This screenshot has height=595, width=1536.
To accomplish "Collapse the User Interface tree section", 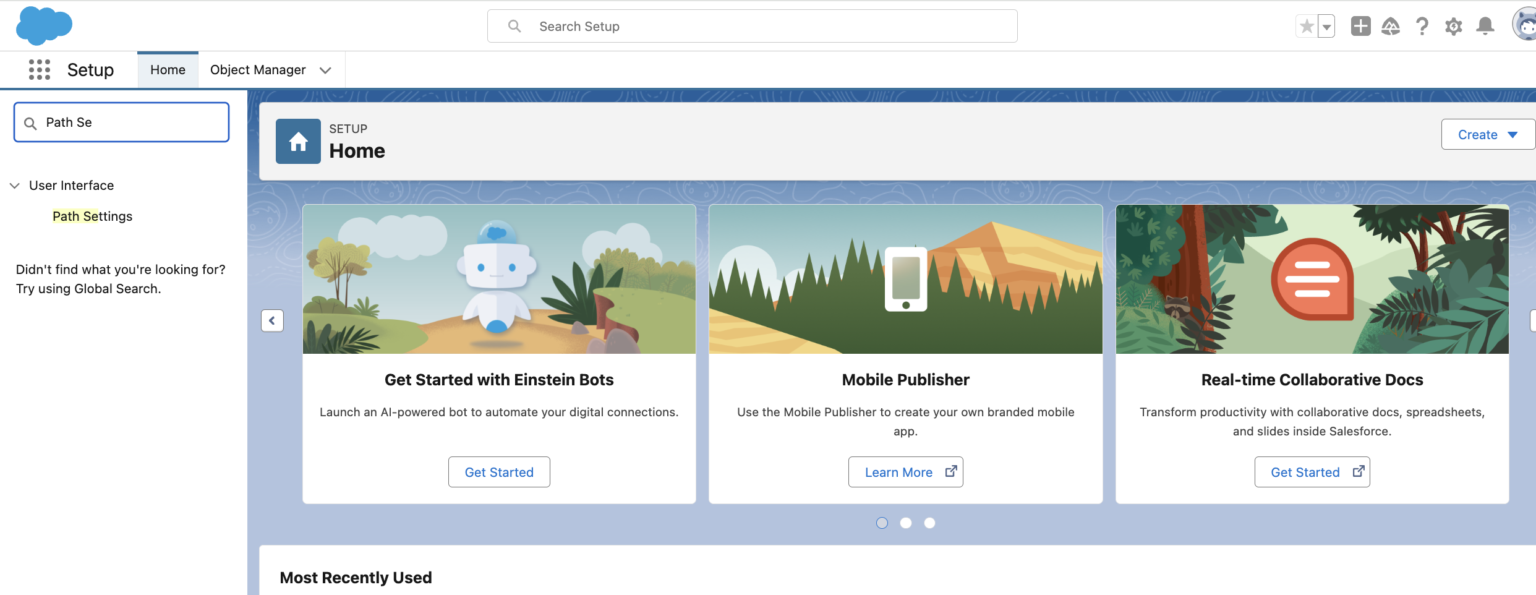I will (x=15, y=186).
